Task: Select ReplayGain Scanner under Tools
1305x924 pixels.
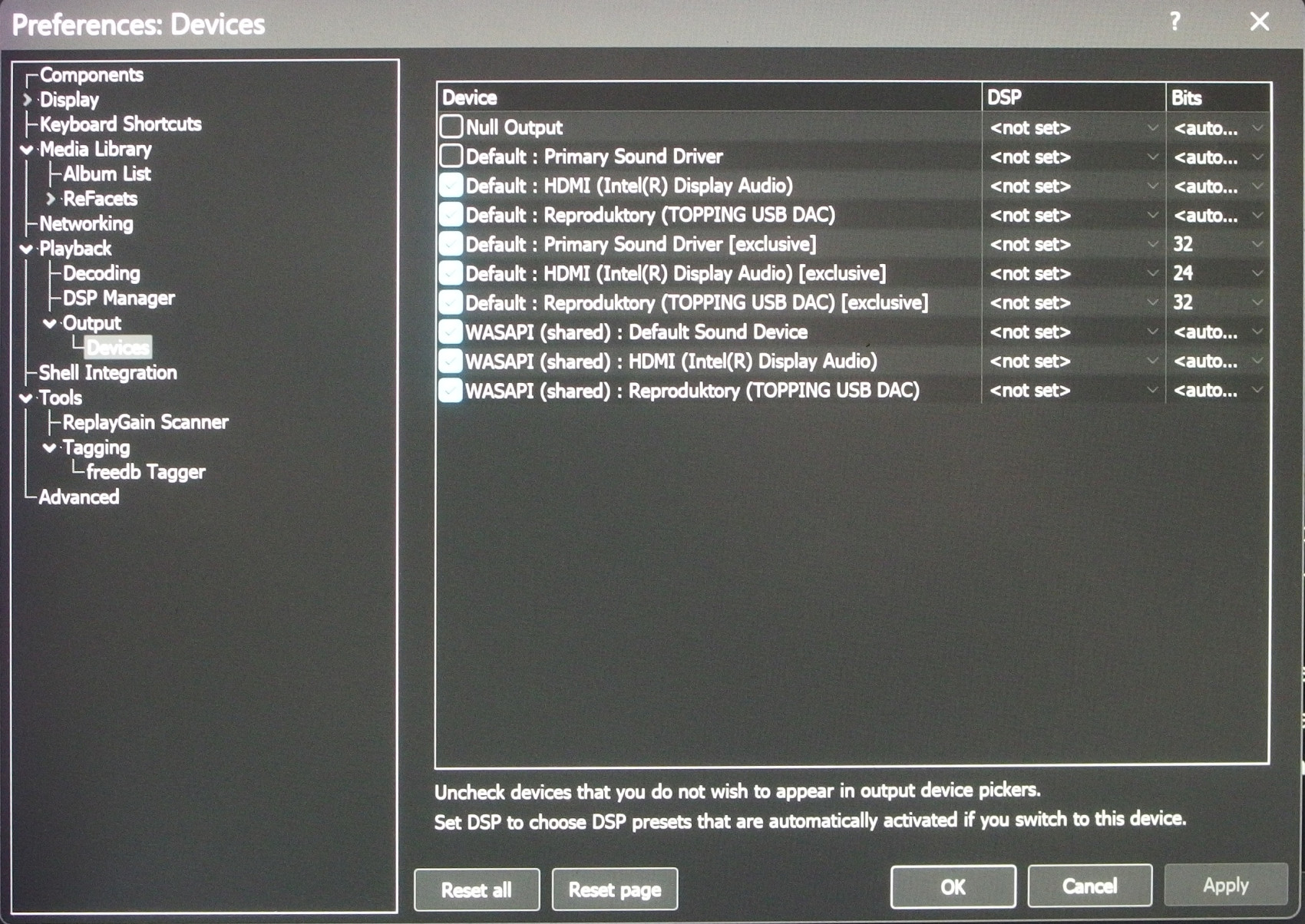Action: (x=145, y=422)
